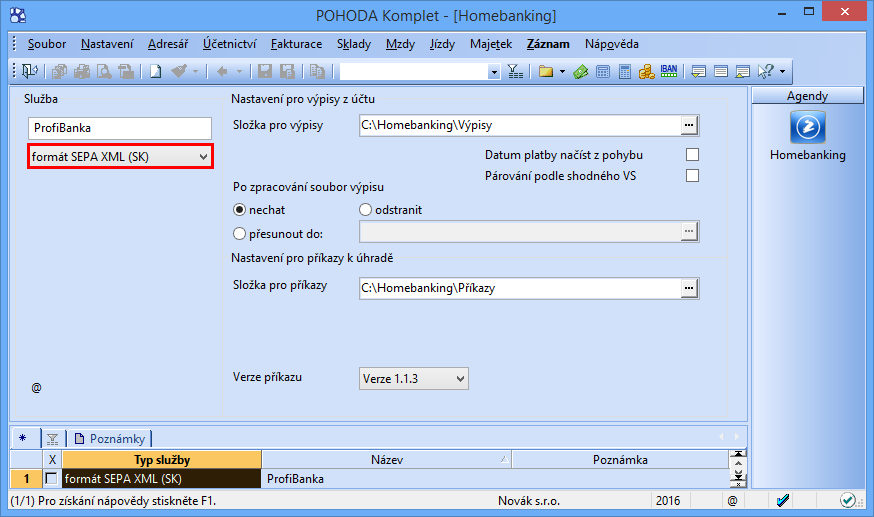Open the Adresář menu
Screen dimensions: 874x517
(168, 44)
